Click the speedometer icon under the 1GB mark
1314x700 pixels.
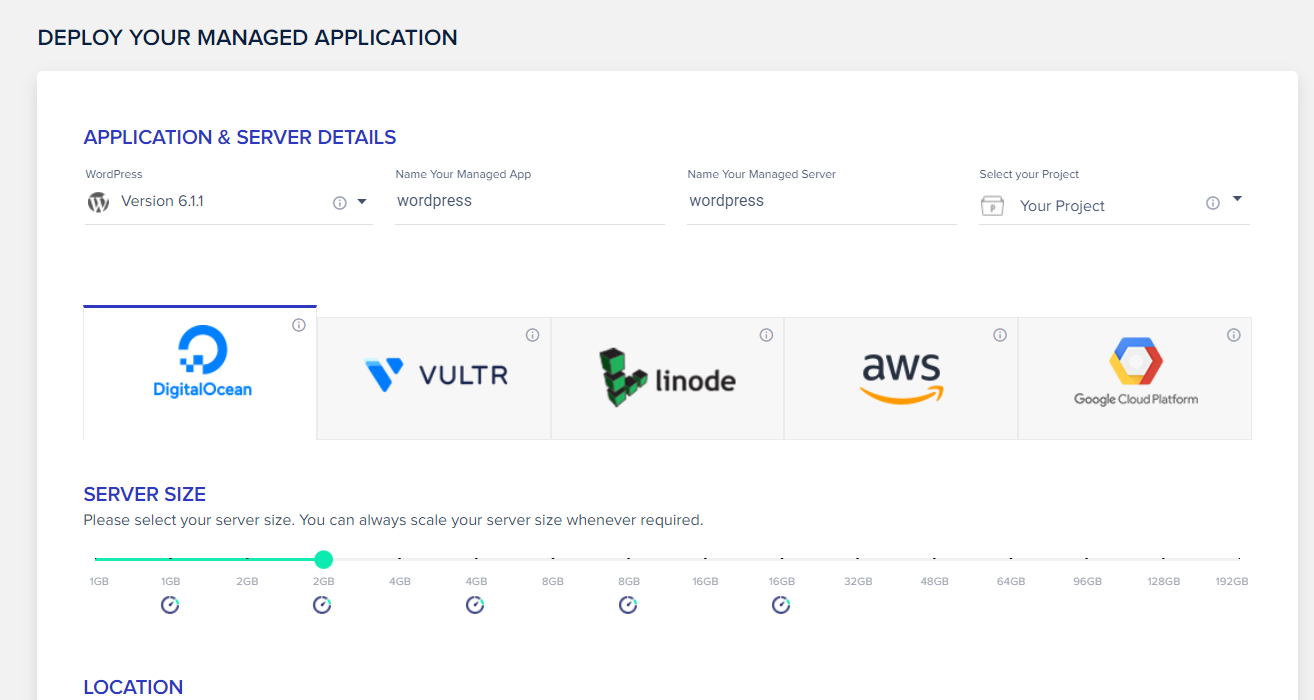click(x=170, y=605)
